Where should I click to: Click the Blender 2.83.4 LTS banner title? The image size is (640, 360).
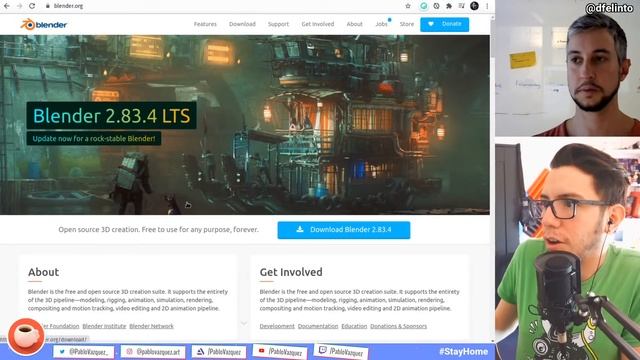111,116
